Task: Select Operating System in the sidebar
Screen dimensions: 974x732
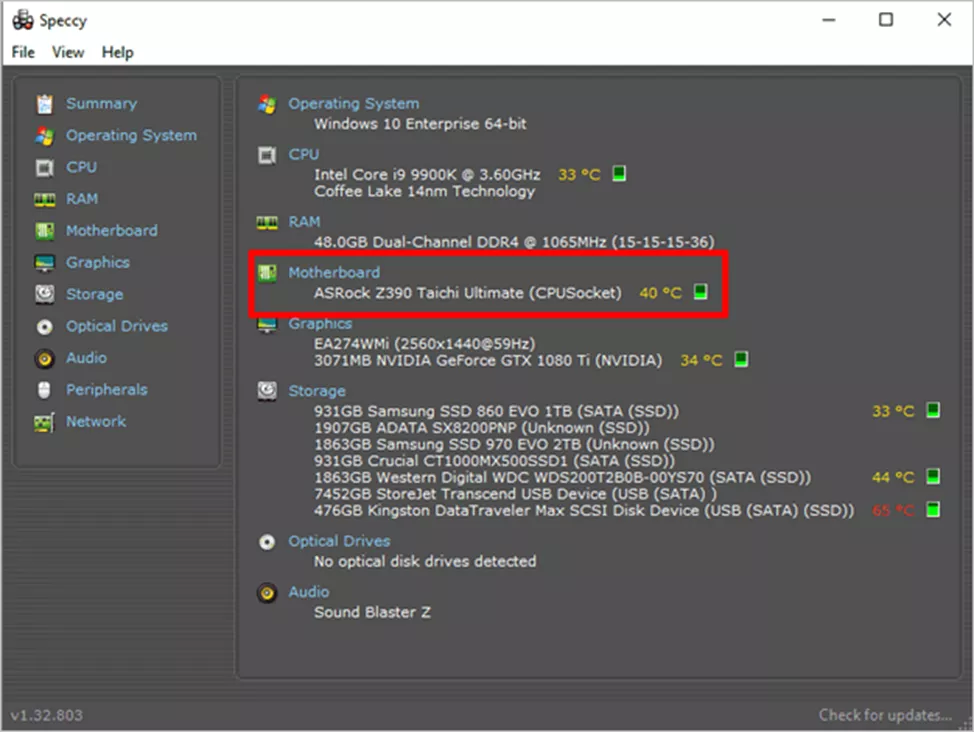Action: point(131,135)
